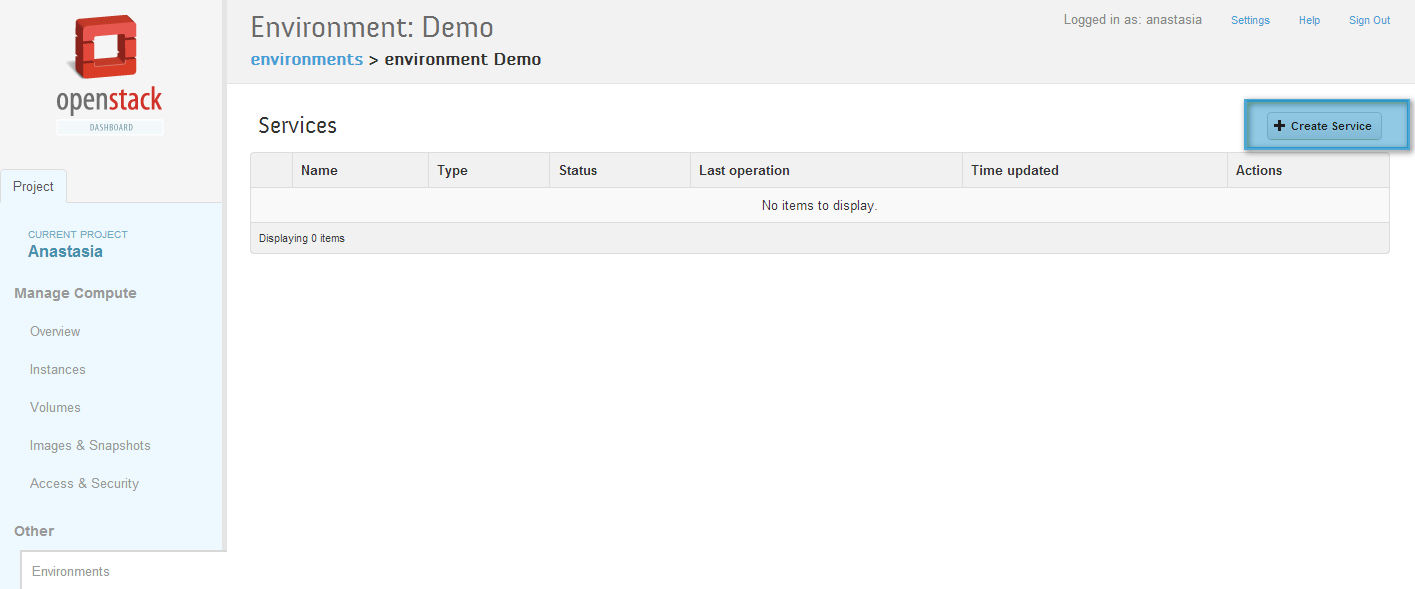Click the Type column header
The width and height of the screenshot is (1415, 589).
tap(452, 170)
